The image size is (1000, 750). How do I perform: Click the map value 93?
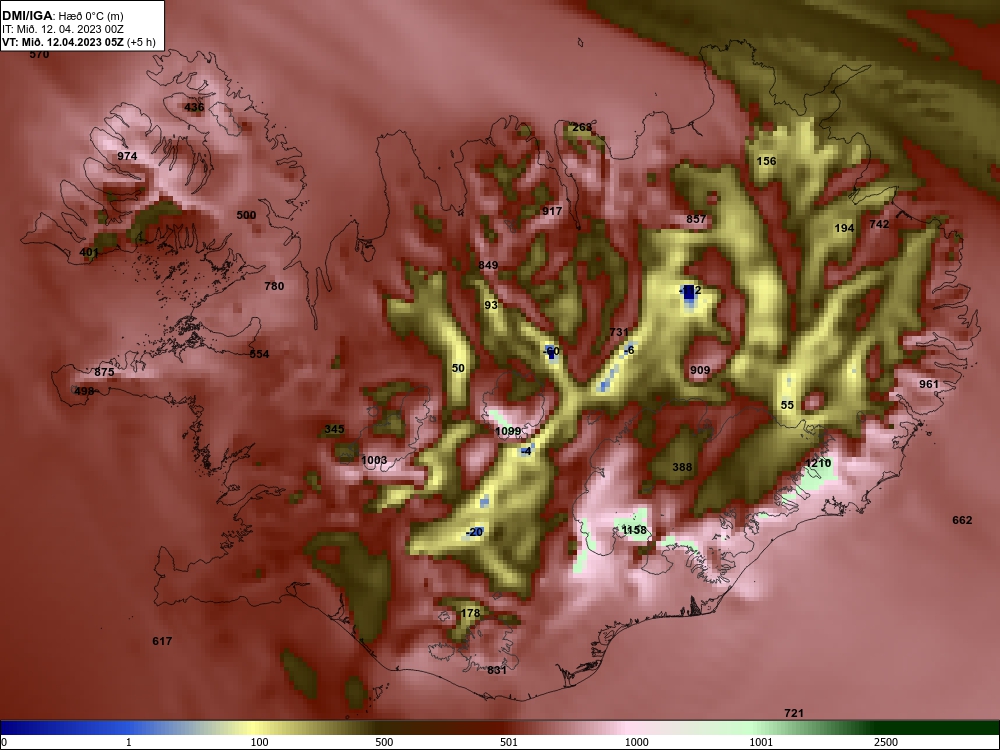click(x=490, y=305)
